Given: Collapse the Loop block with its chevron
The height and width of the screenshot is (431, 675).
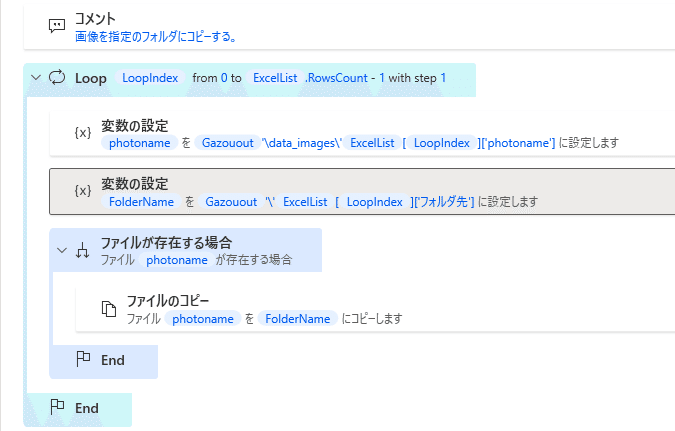Looking at the screenshot, I should [36, 78].
